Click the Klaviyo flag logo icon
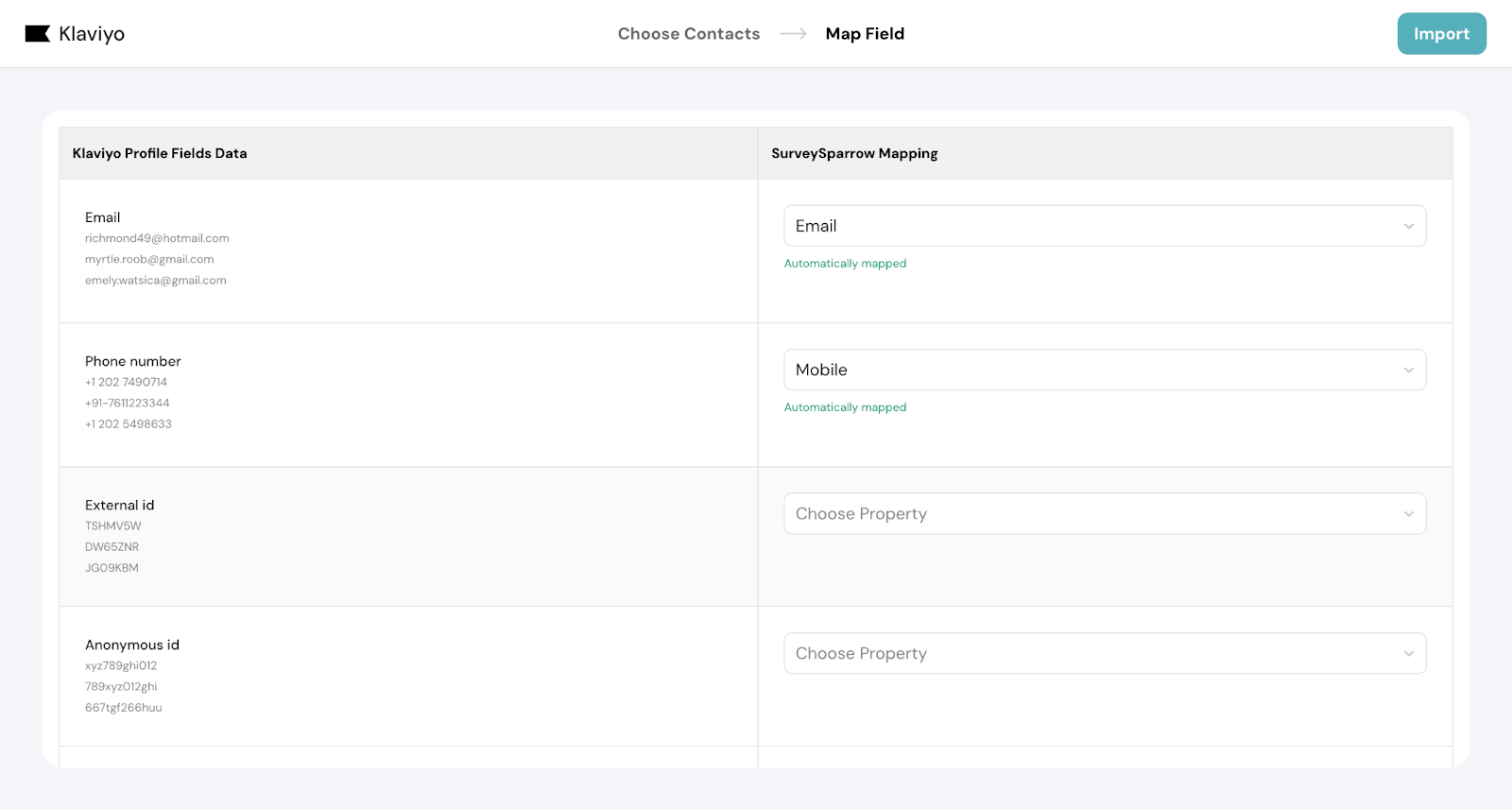The height and width of the screenshot is (810, 1512). click(x=37, y=34)
